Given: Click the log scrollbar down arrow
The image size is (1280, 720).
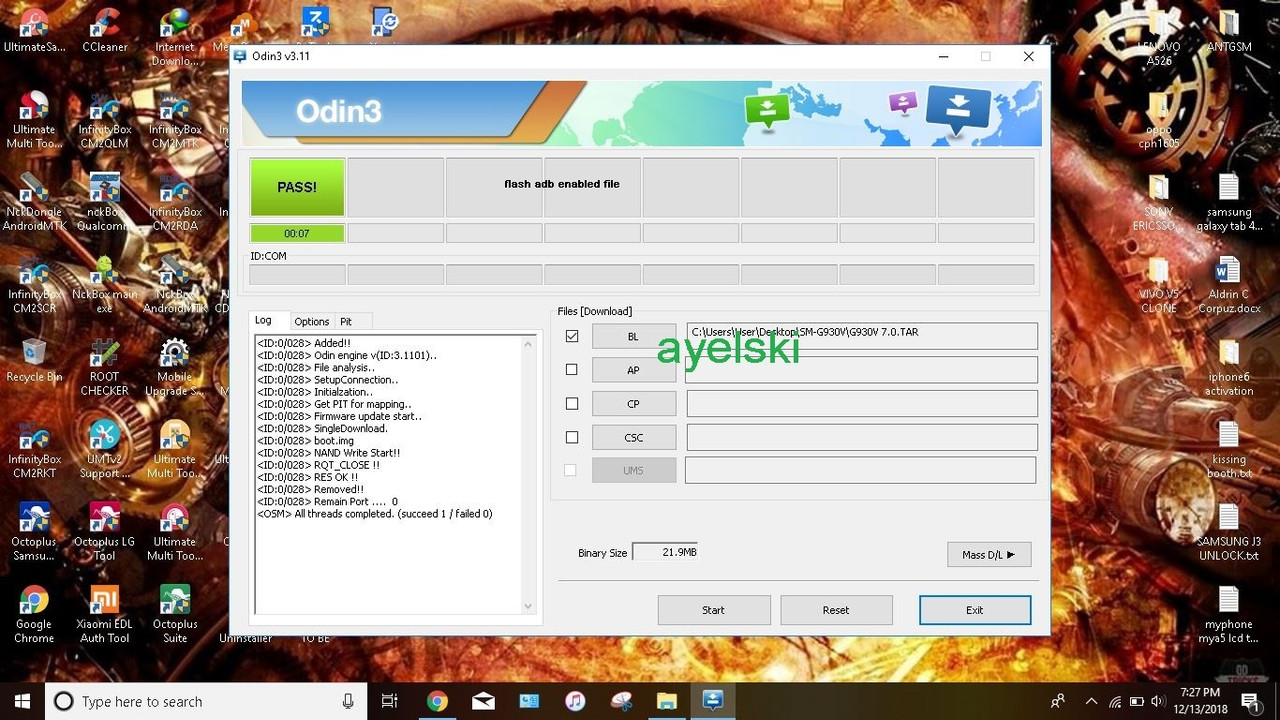Looking at the screenshot, I should [529, 606].
